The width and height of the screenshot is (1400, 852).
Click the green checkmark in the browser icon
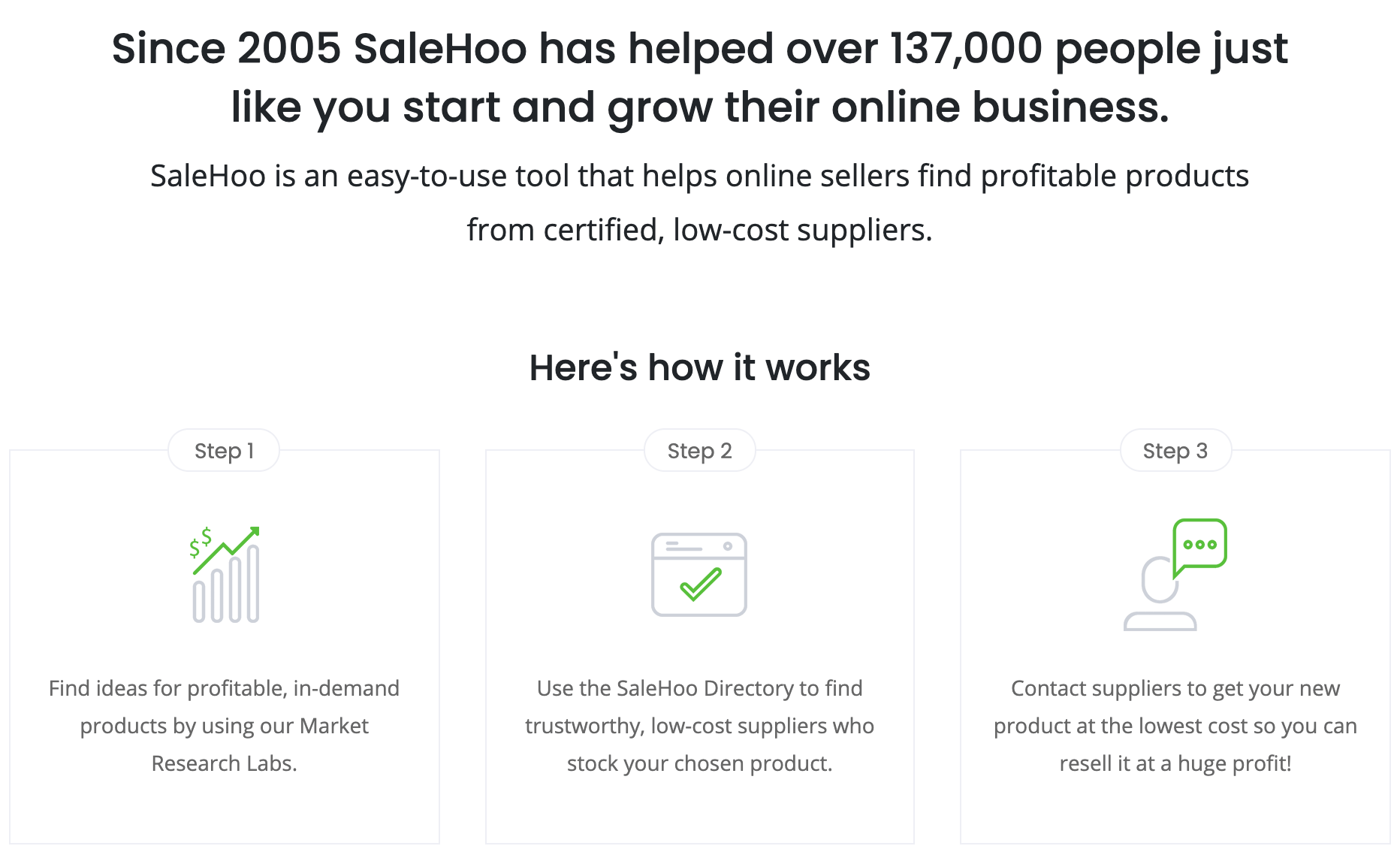point(700,585)
